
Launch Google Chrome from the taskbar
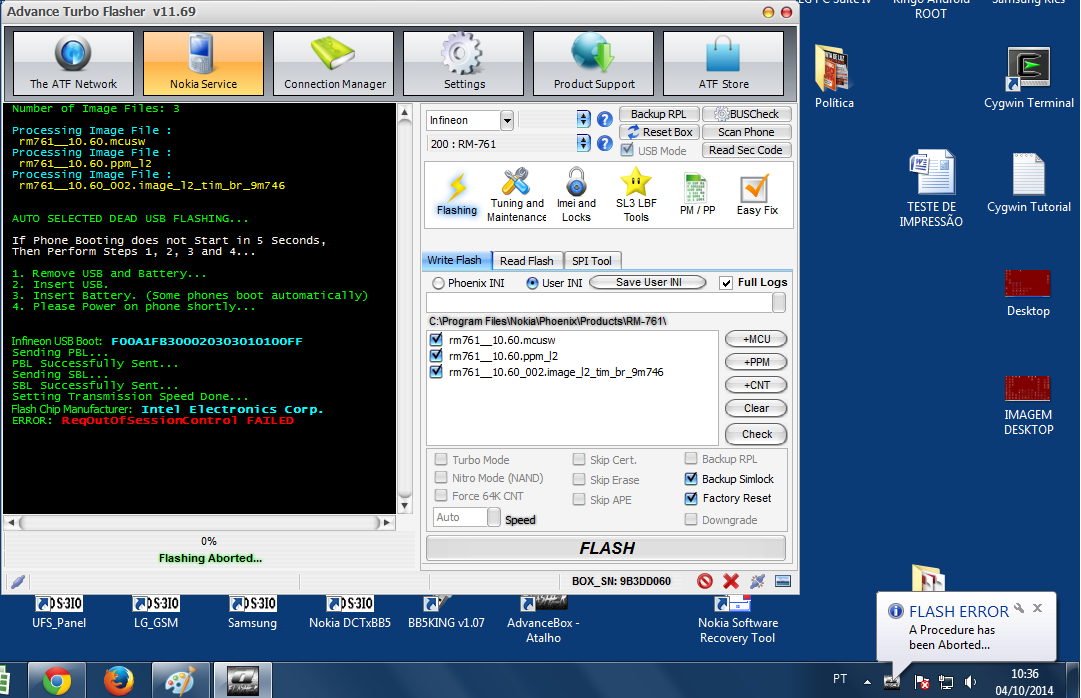click(57, 681)
